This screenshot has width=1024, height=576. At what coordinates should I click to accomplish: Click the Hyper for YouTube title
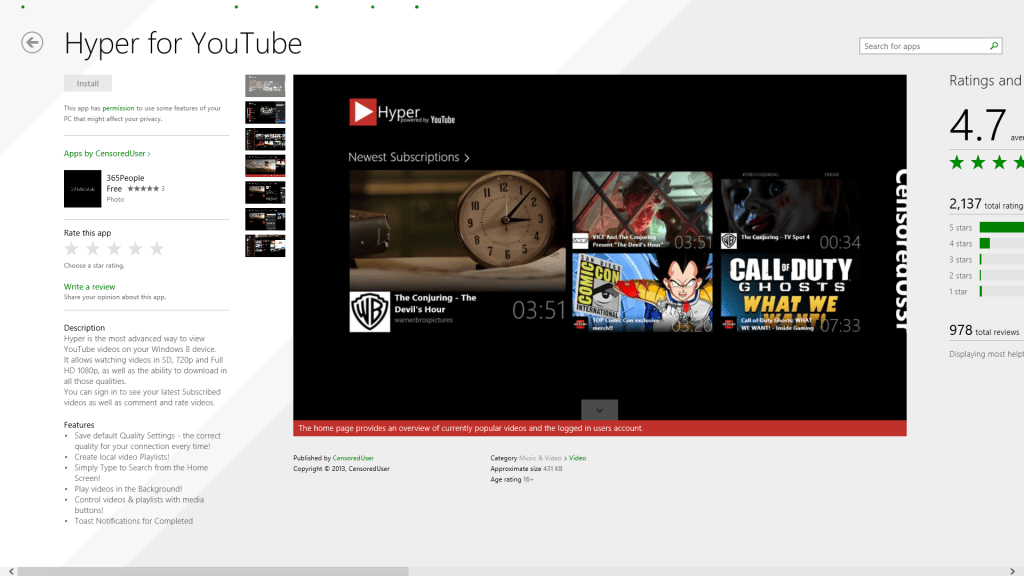point(183,44)
